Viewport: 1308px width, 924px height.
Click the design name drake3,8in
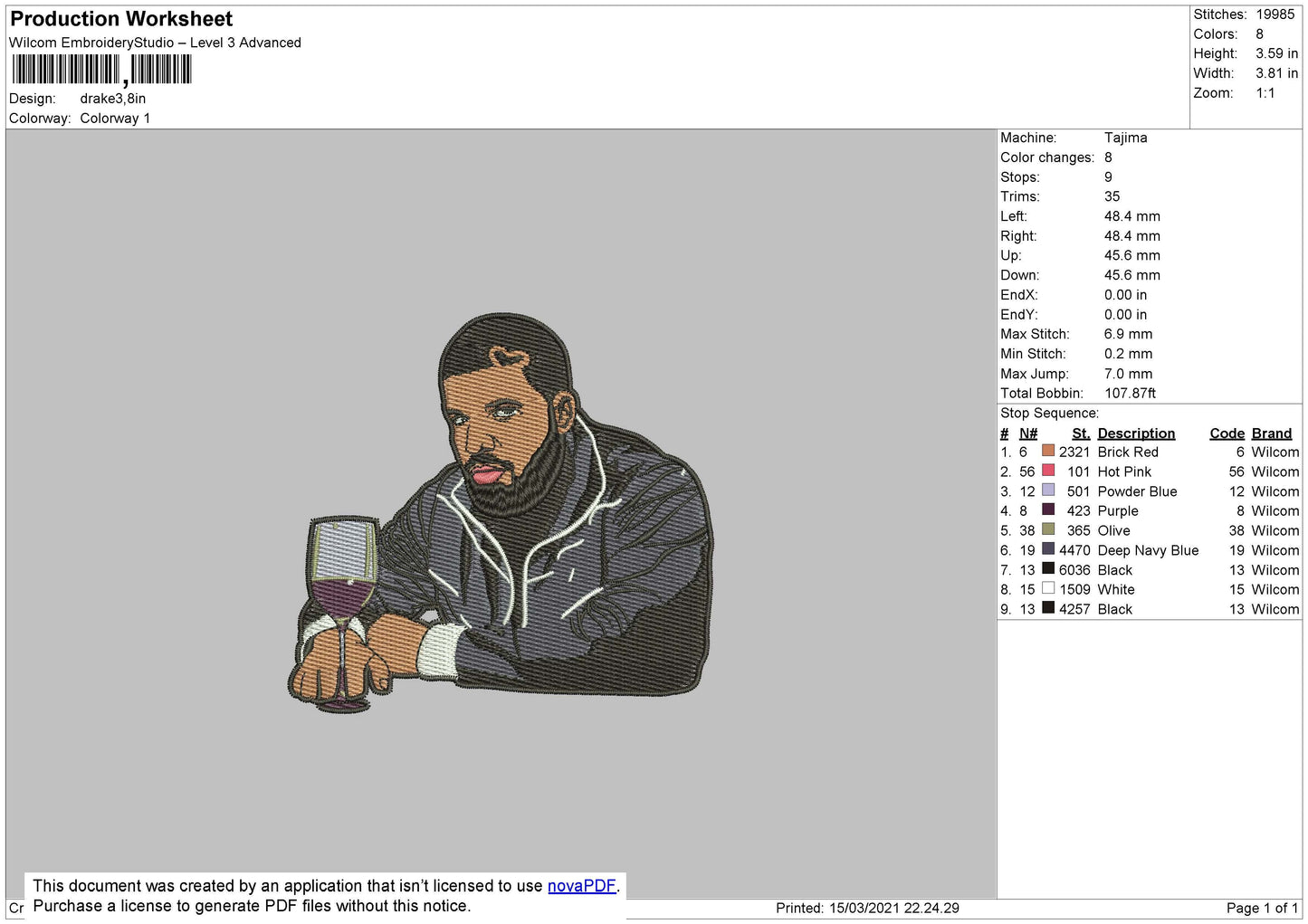pos(113,99)
